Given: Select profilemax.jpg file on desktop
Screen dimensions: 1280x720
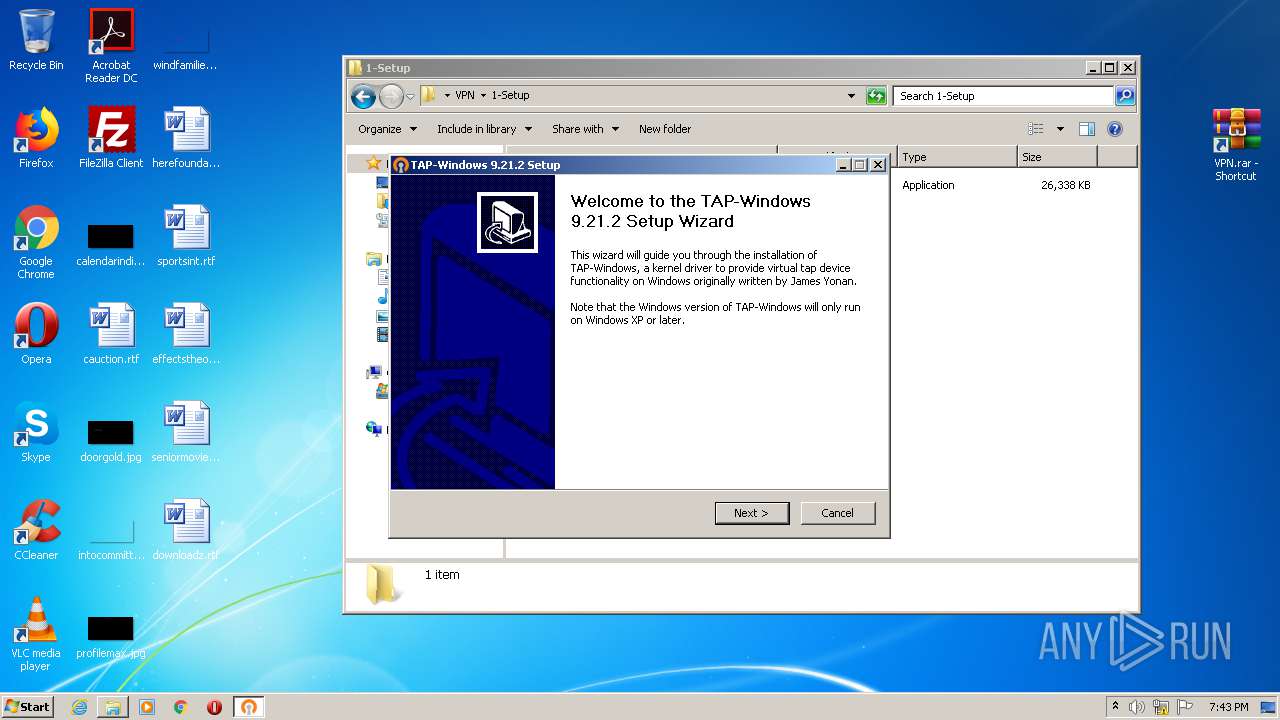Looking at the screenshot, I should (x=111, y=636).
